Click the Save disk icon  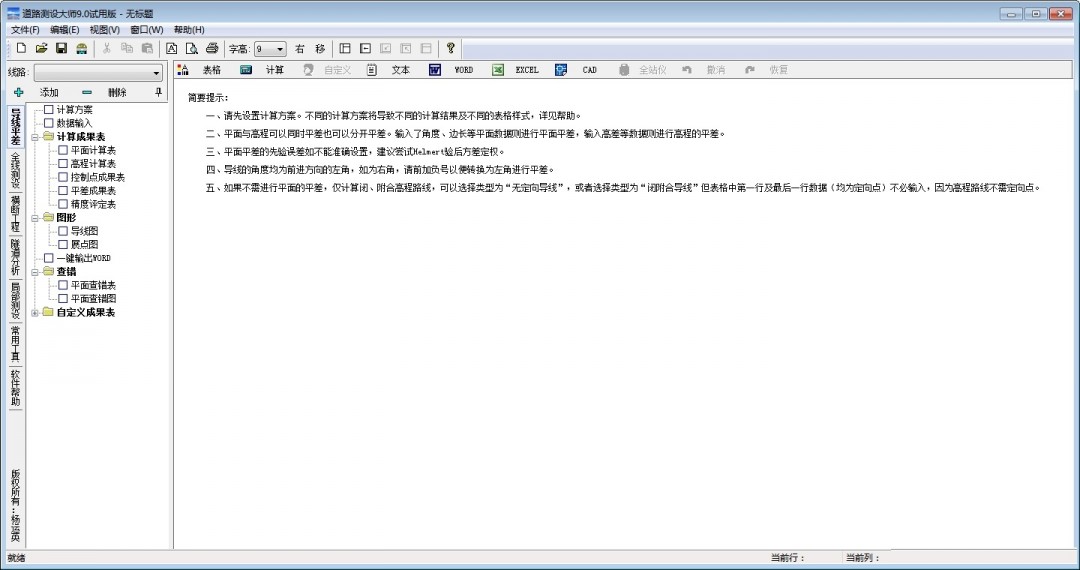coord(61,48)
